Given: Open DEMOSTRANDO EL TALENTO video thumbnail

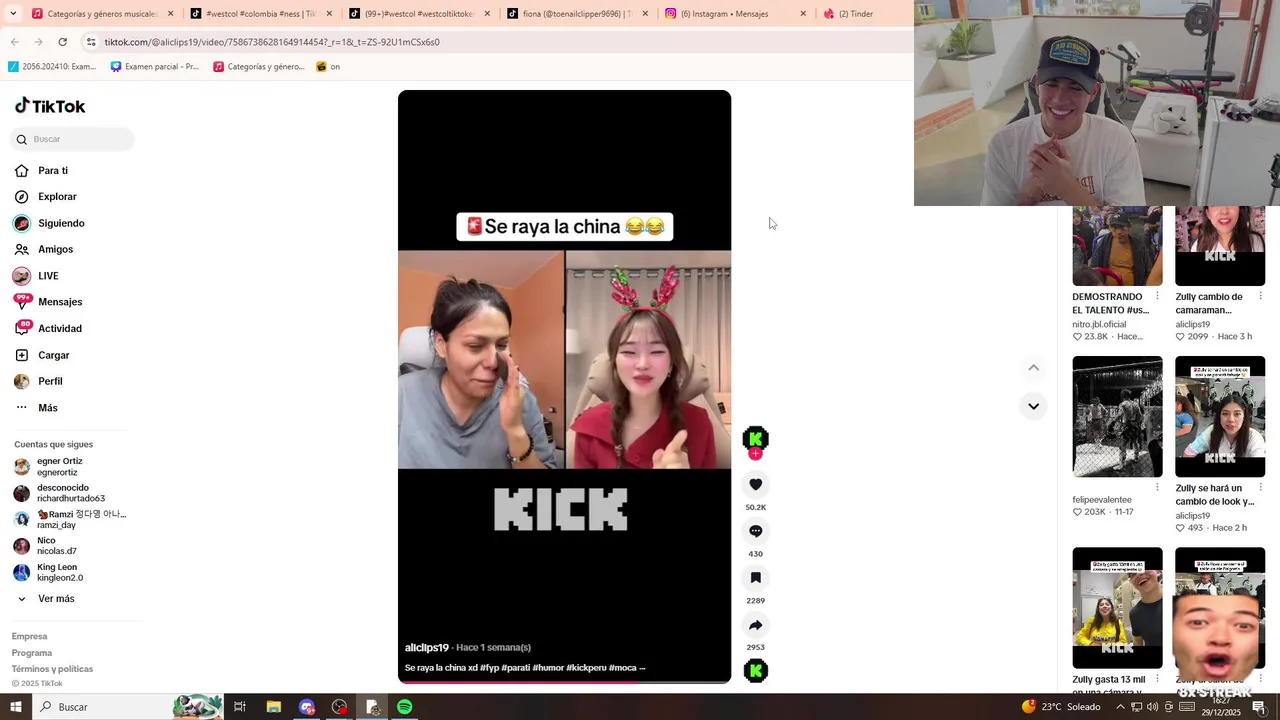Looking at the screenshot, I should tap(1117, 246).
